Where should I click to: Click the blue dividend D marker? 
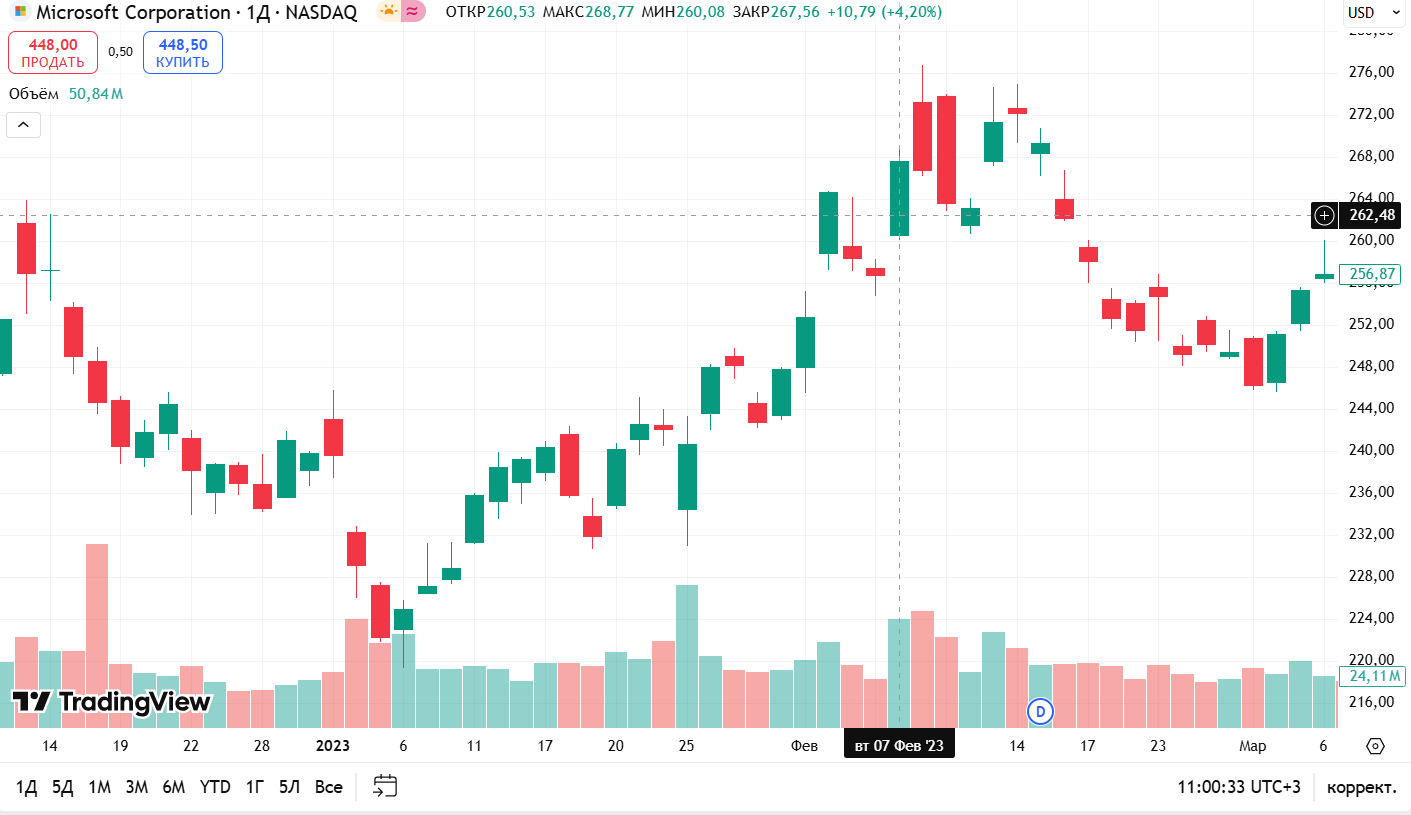click(x=1041, y=712)
